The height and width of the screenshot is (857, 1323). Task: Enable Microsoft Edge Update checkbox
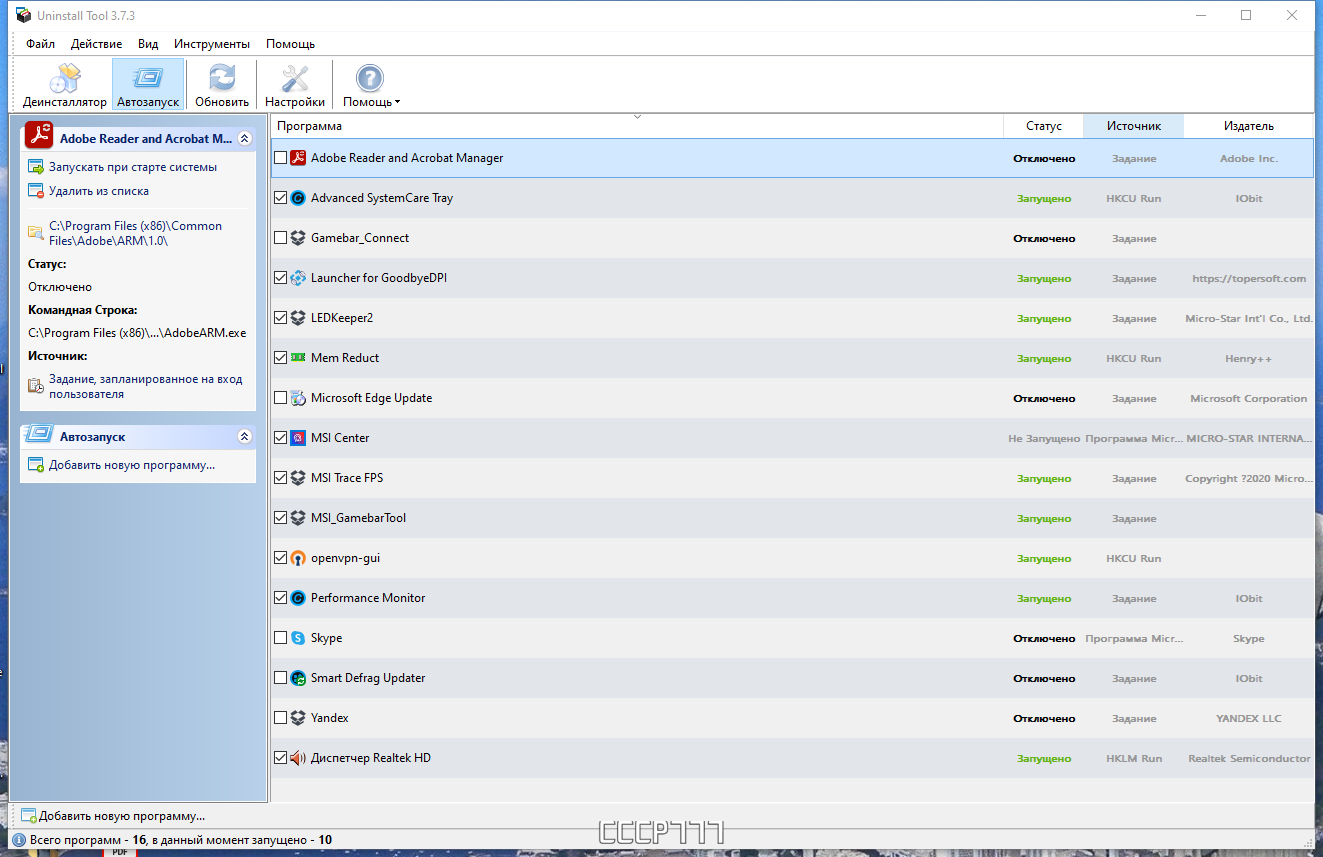click(x=280, y=398)
